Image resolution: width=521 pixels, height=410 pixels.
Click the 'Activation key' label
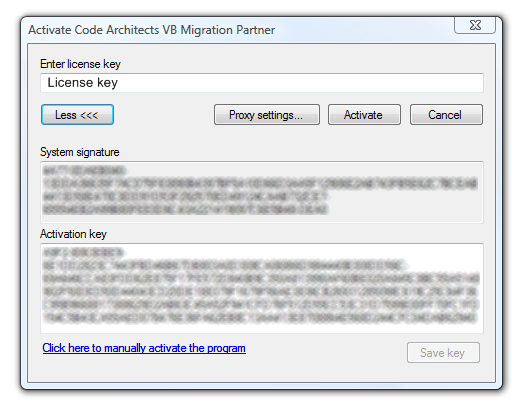point(73,234)
